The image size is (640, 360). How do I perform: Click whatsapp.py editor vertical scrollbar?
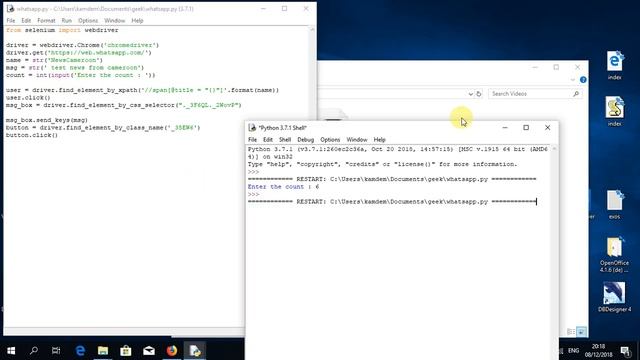(312, 176)
